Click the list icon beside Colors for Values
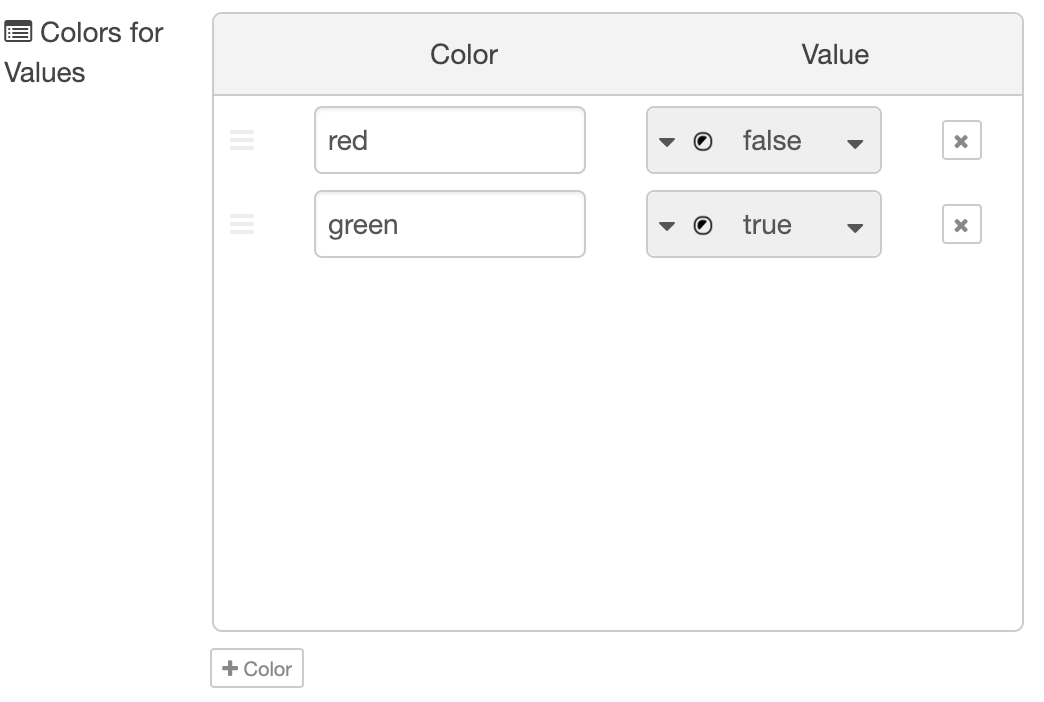Image resolution: width=1044 pixels, height=702 pixels. [18, 33]
